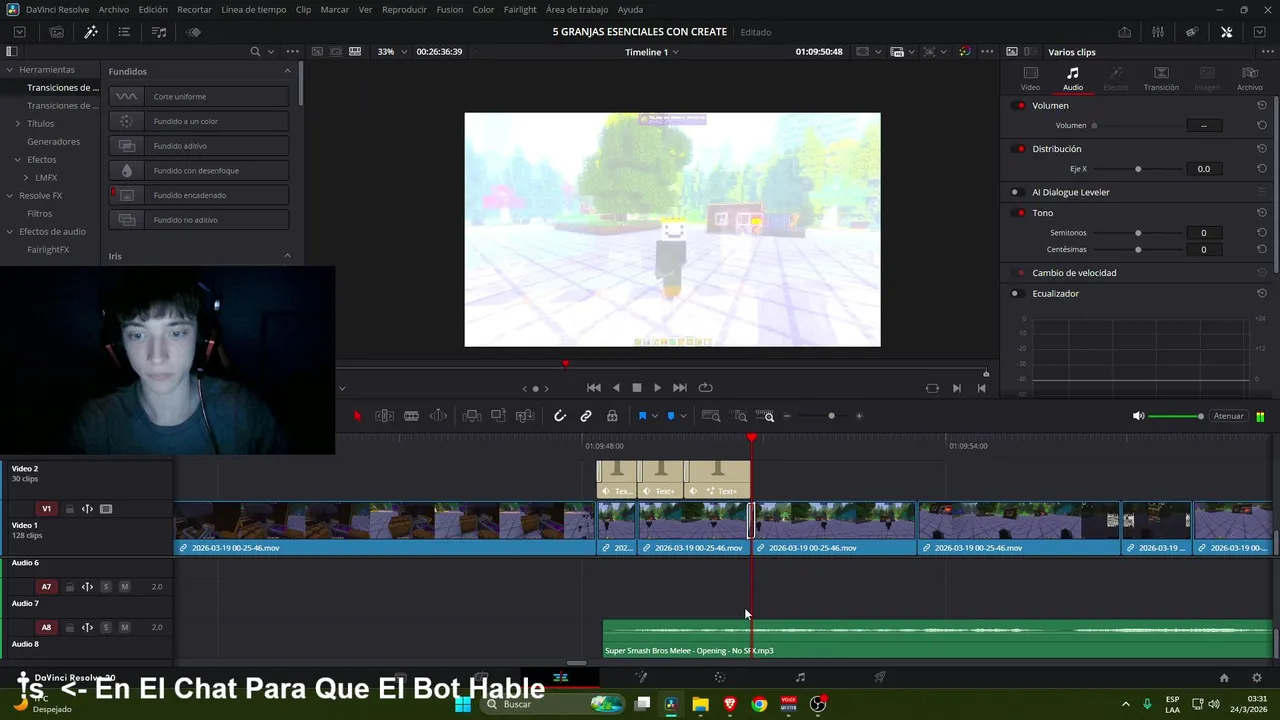Viewport: 1280px width, 720px height.
Task: Stop playback in viewer
Action: pyautogui.click(x=637, y=388)
